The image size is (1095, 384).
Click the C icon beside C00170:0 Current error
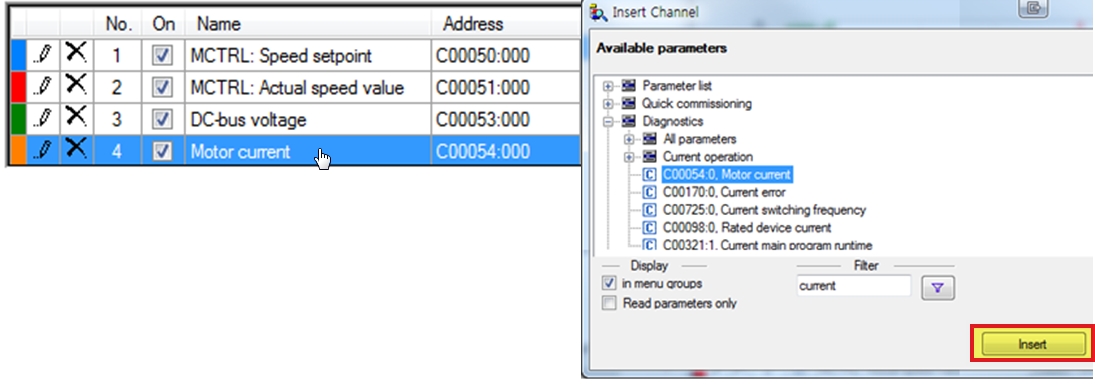[x=649, y=192]
